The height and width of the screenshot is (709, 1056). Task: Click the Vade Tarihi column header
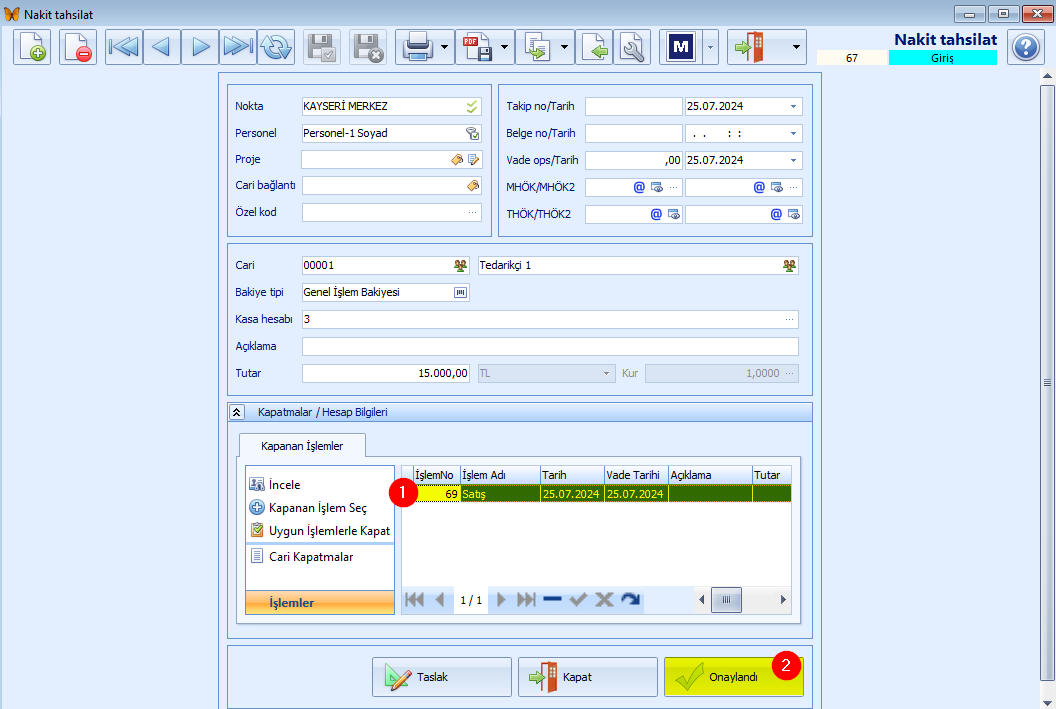click(x=636, y=475)
